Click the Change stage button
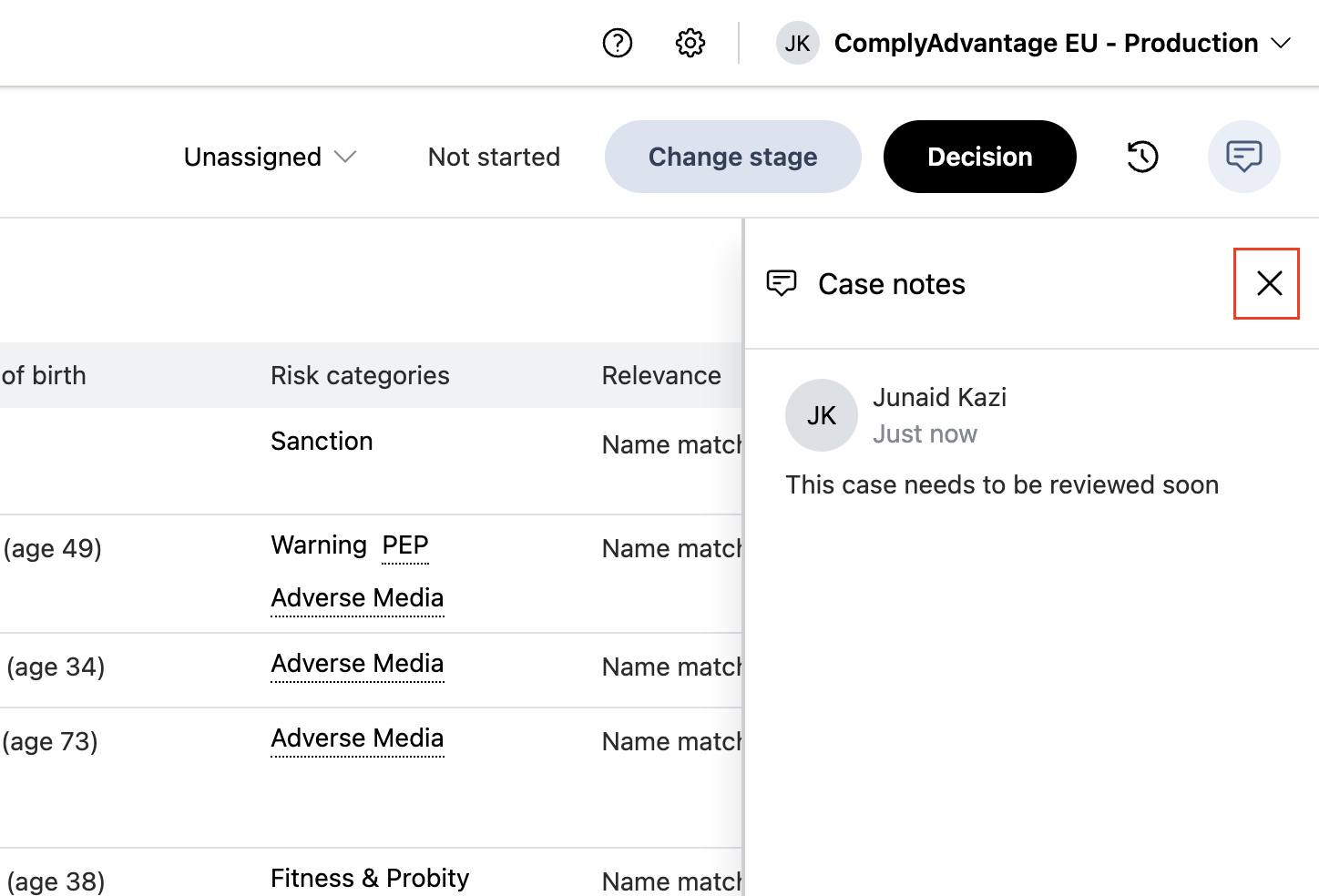1319x896 pixels. pos(732,157)
